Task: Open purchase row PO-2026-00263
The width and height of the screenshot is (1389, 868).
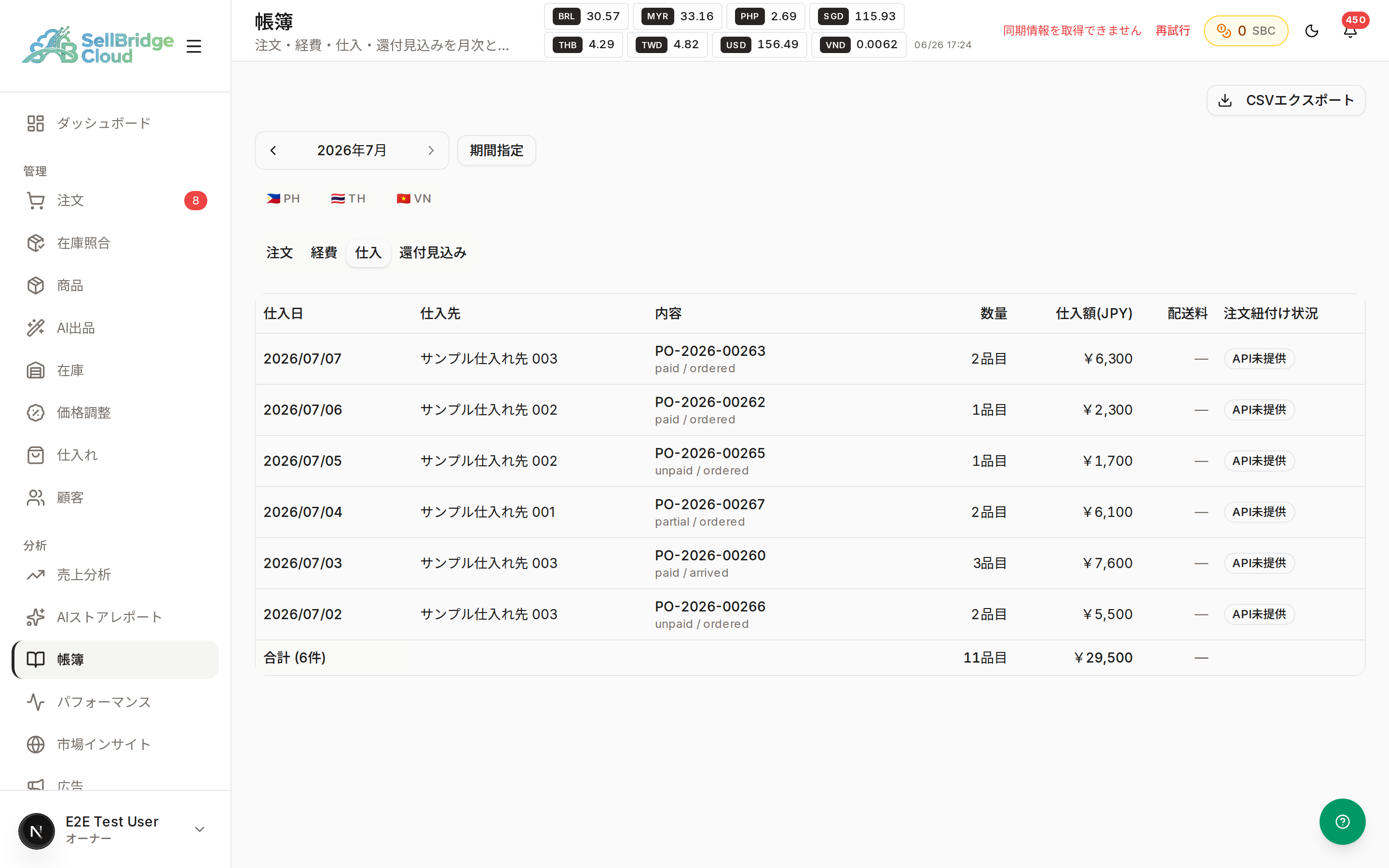Action: [810, 359]
